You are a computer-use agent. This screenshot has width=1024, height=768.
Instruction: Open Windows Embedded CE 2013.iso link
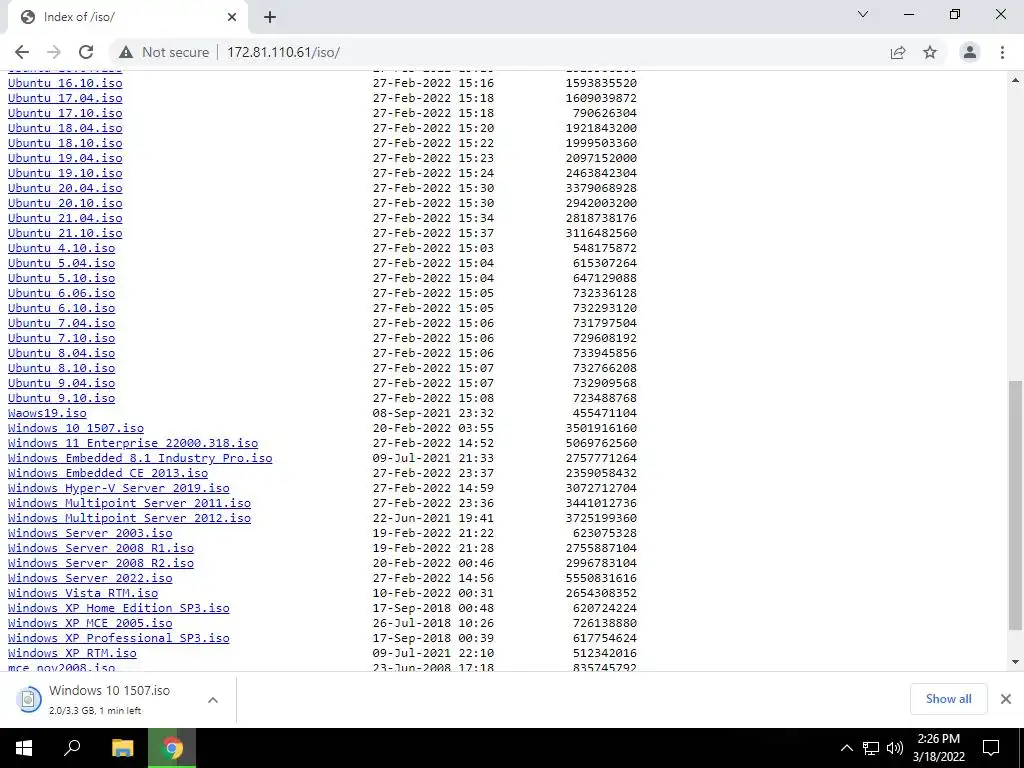108,473
